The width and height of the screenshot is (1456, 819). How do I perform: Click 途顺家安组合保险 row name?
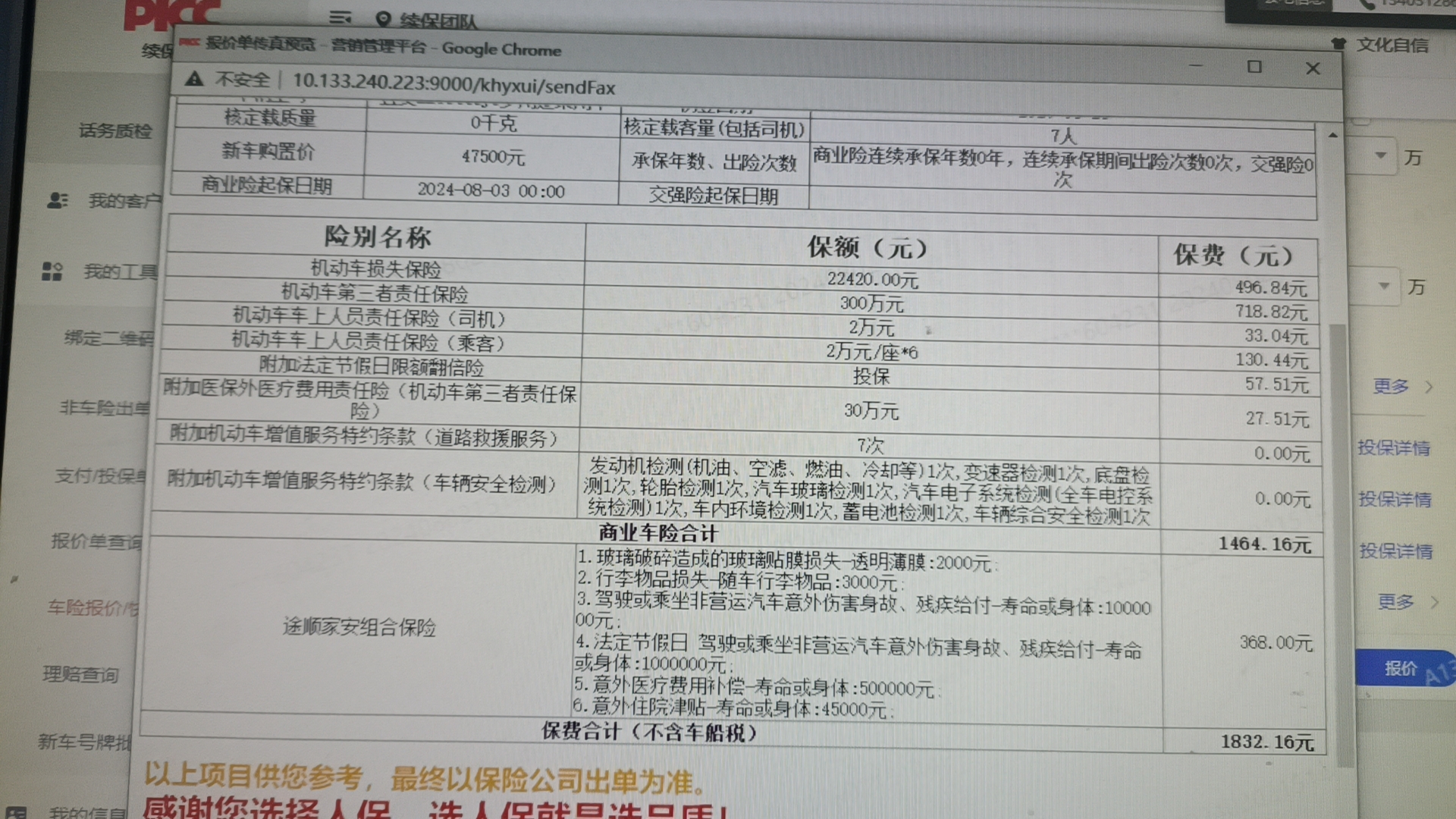coord(359,627)
